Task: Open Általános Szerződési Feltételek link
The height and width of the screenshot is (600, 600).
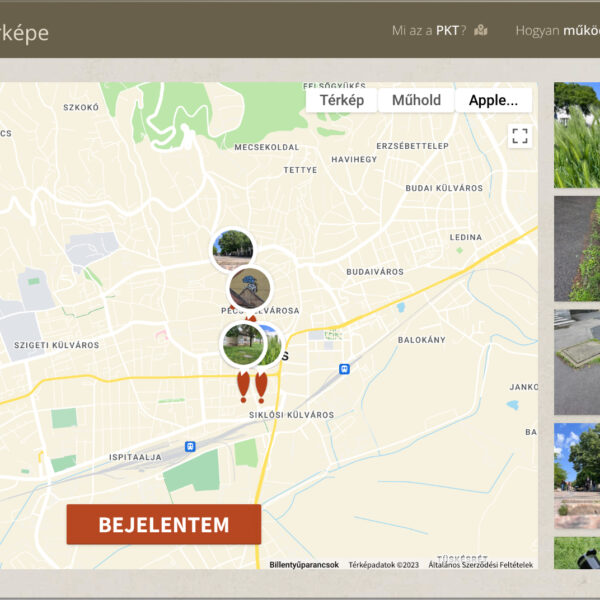Action: coord(481,565)
